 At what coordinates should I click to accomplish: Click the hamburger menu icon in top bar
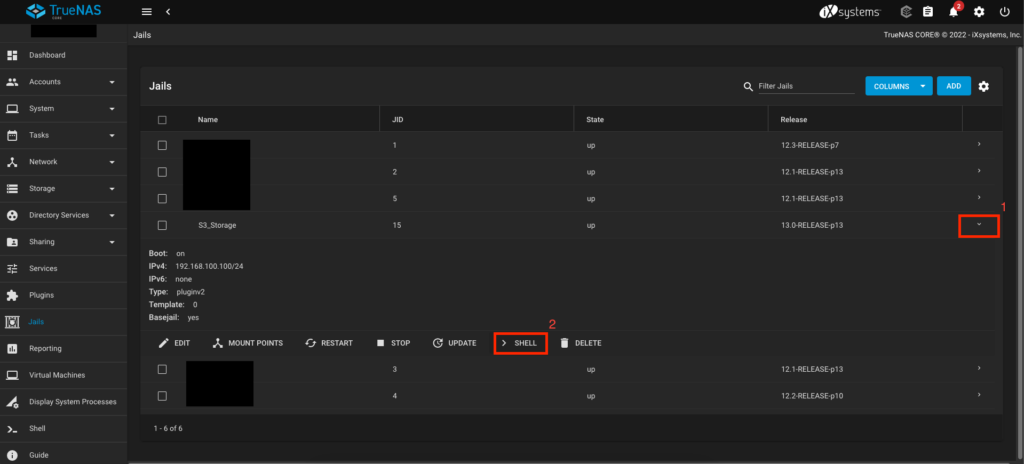[147, 11]
